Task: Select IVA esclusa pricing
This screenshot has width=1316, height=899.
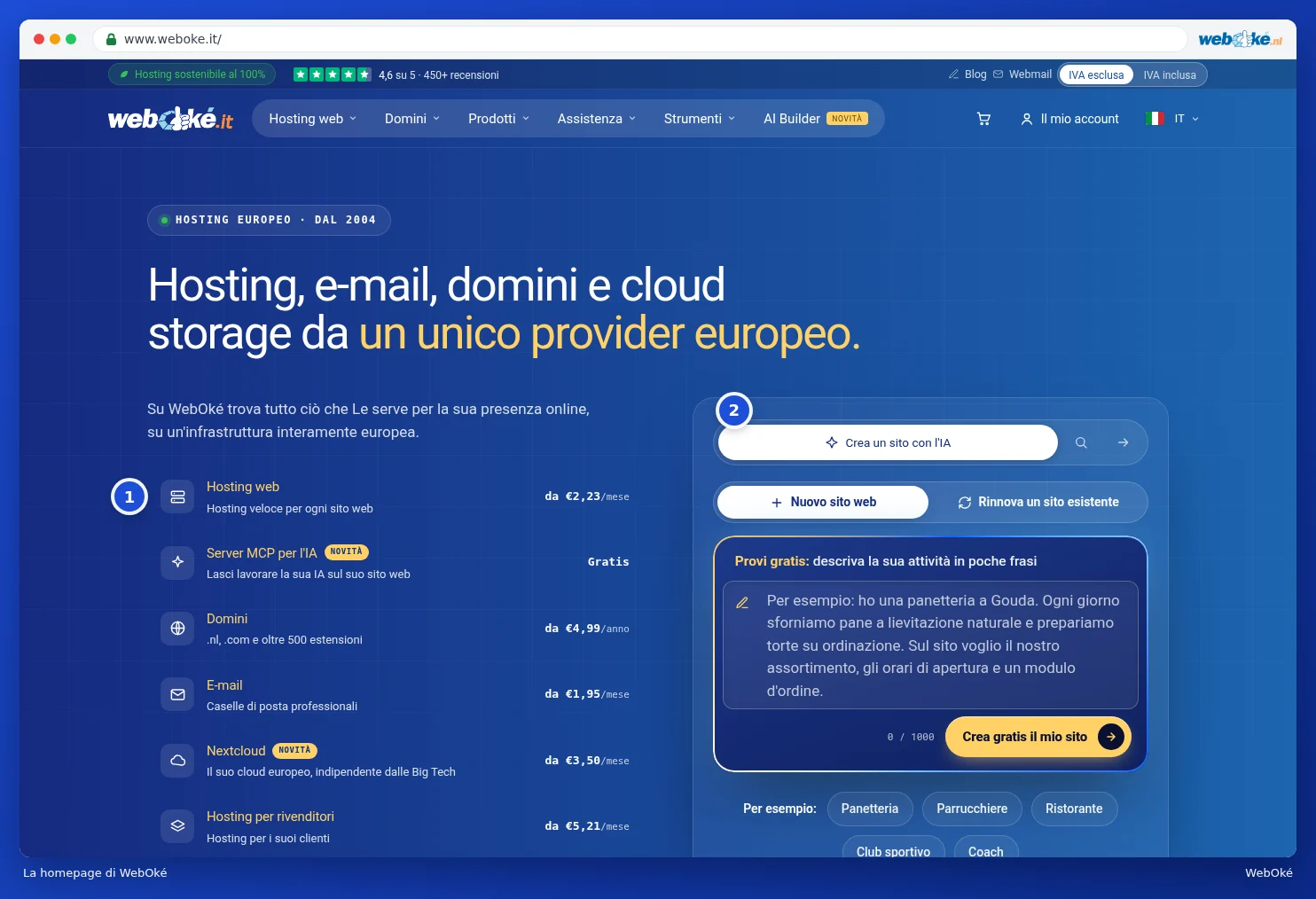Action: 1096,75
